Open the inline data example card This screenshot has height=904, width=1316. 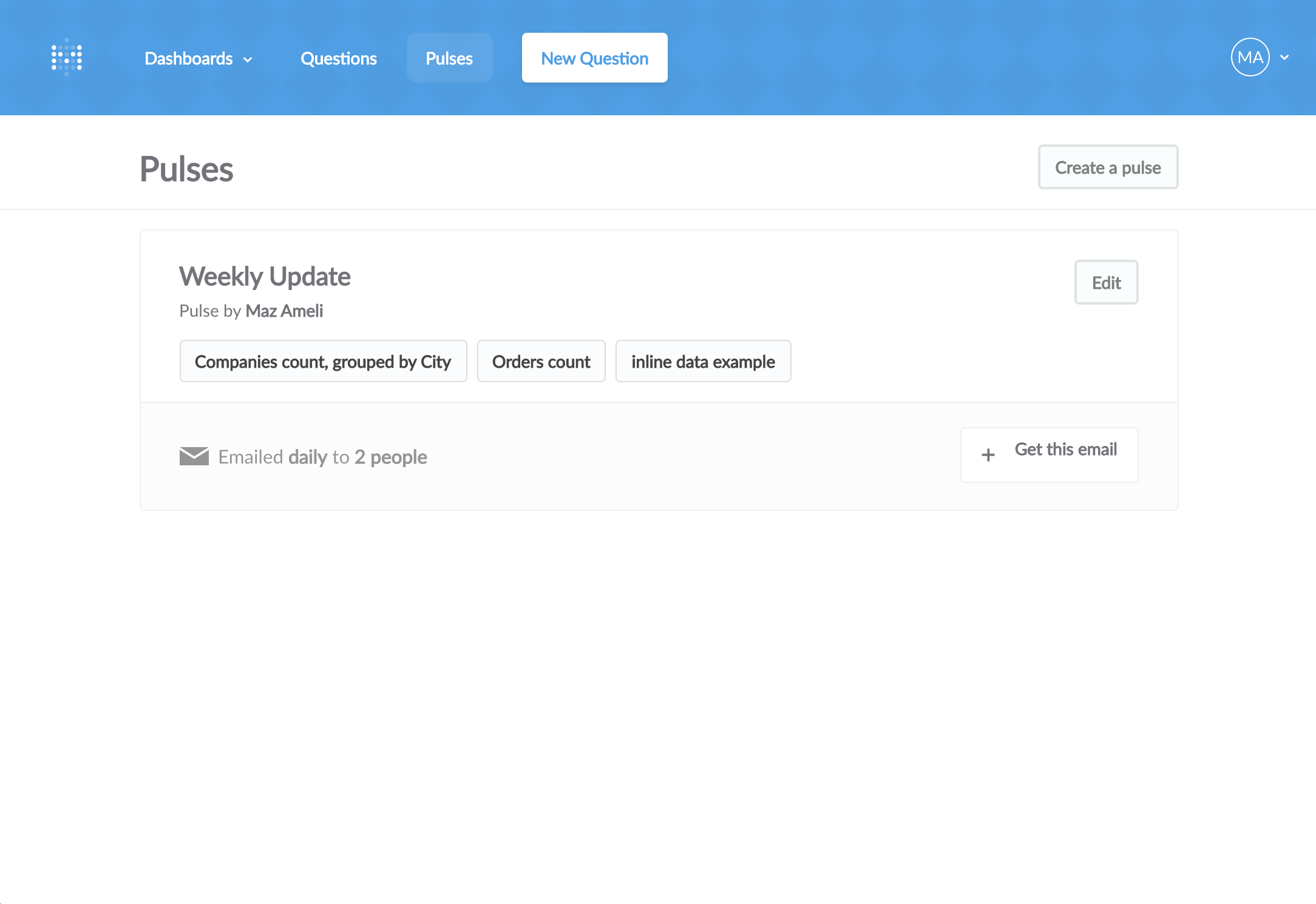click(x=703, y=361)
